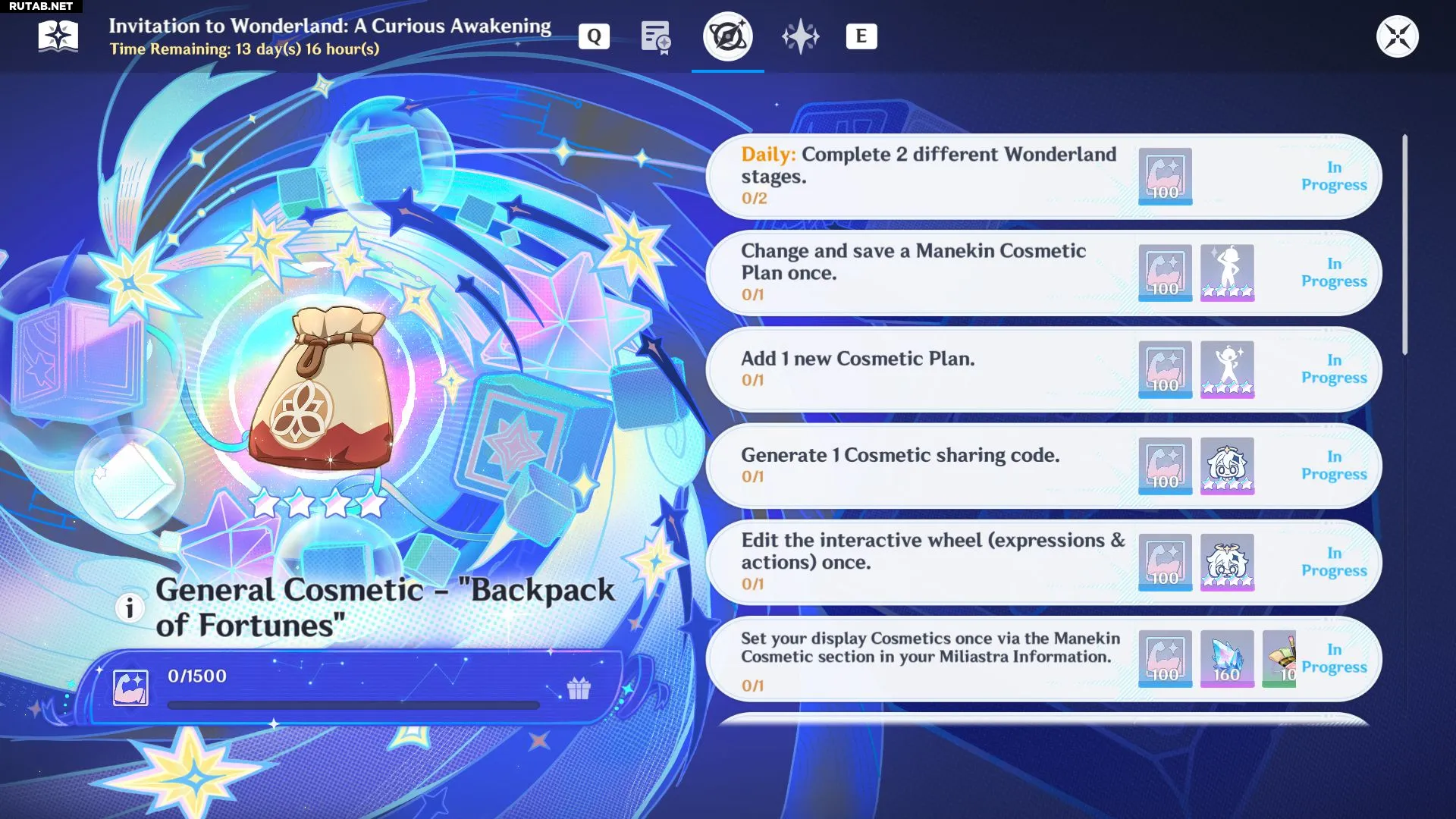Click In Progress on Edit the interactive wheel task

[x=1333, y=562]
